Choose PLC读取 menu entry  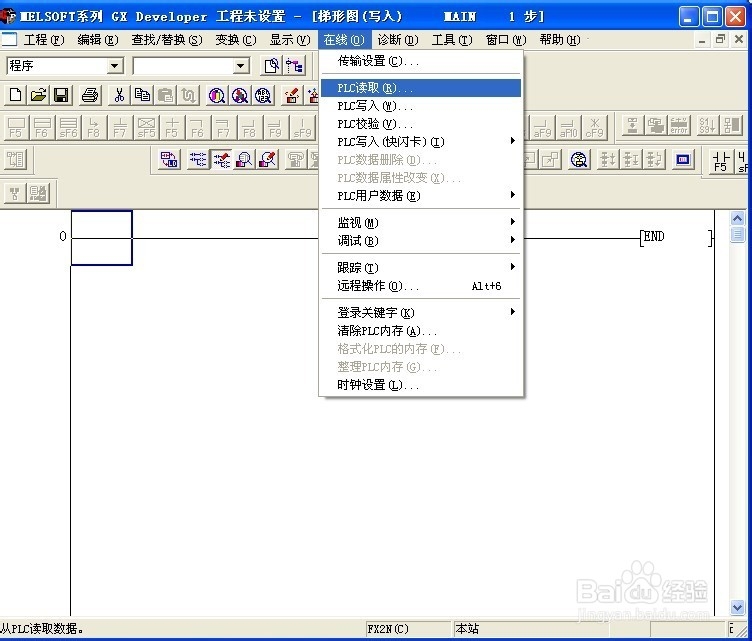click(x=421, y=88)
